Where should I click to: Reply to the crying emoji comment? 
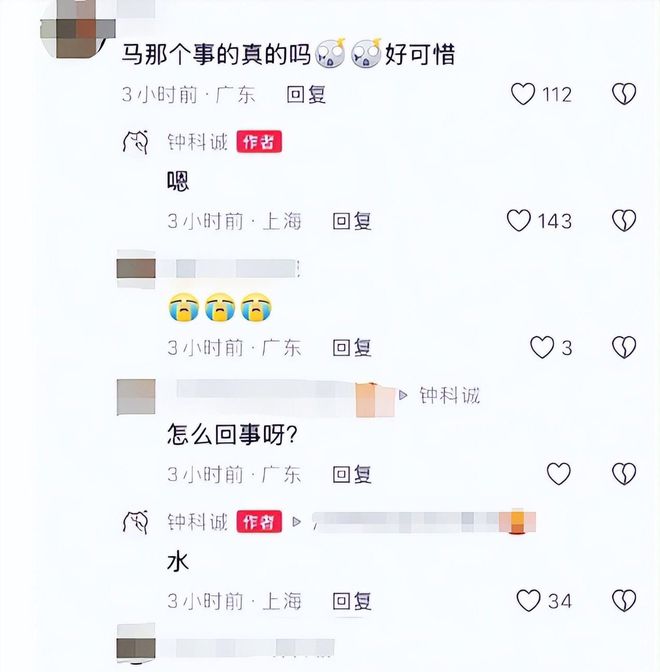(352, 348)
